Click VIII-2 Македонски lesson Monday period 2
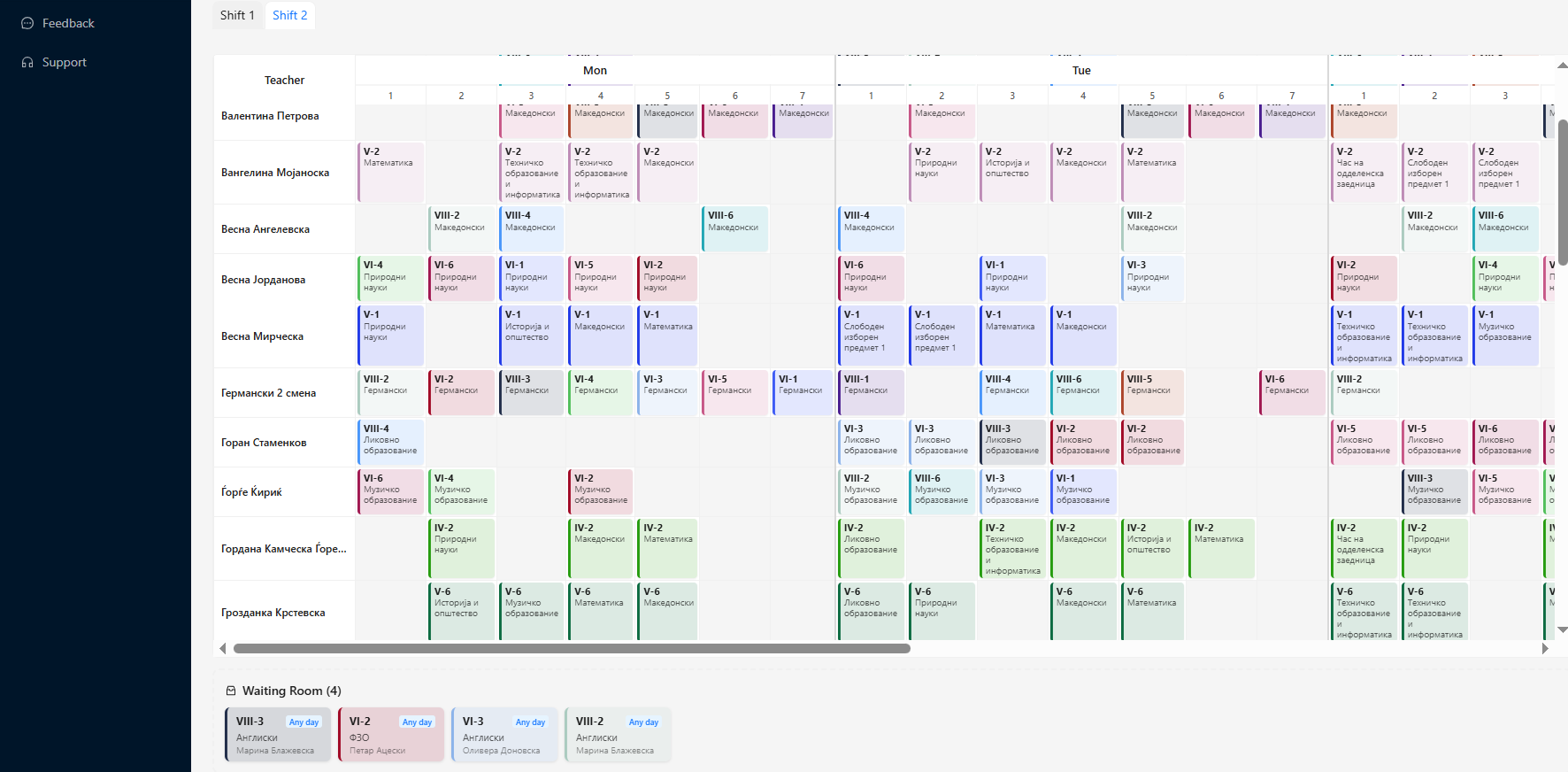The height and width of the screenshot is (772, 1568). tap(462, 228)
